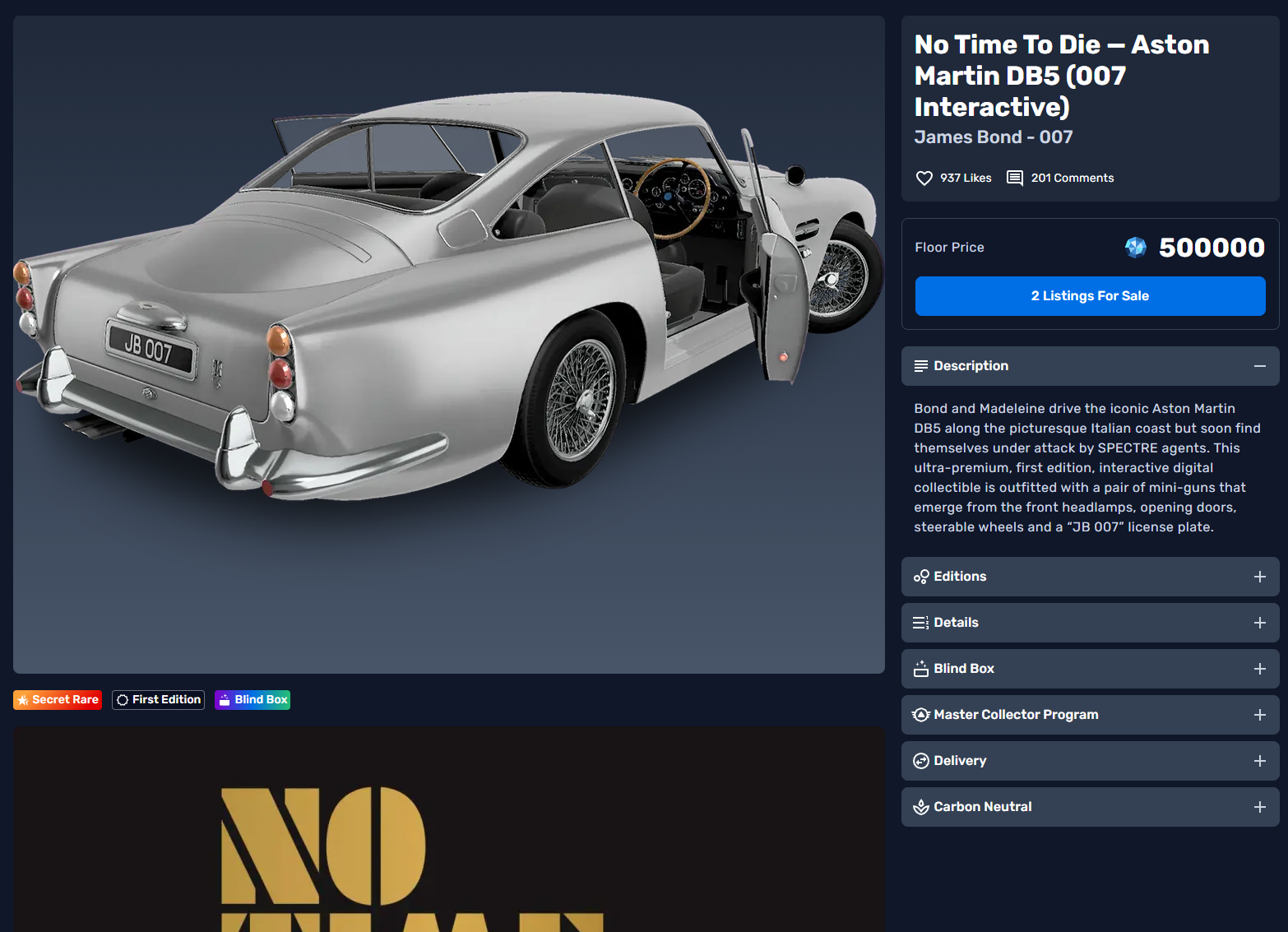The image size is (1288, 932).
Task: Expand the Editions section plus button
Action: pos(1259,577)
